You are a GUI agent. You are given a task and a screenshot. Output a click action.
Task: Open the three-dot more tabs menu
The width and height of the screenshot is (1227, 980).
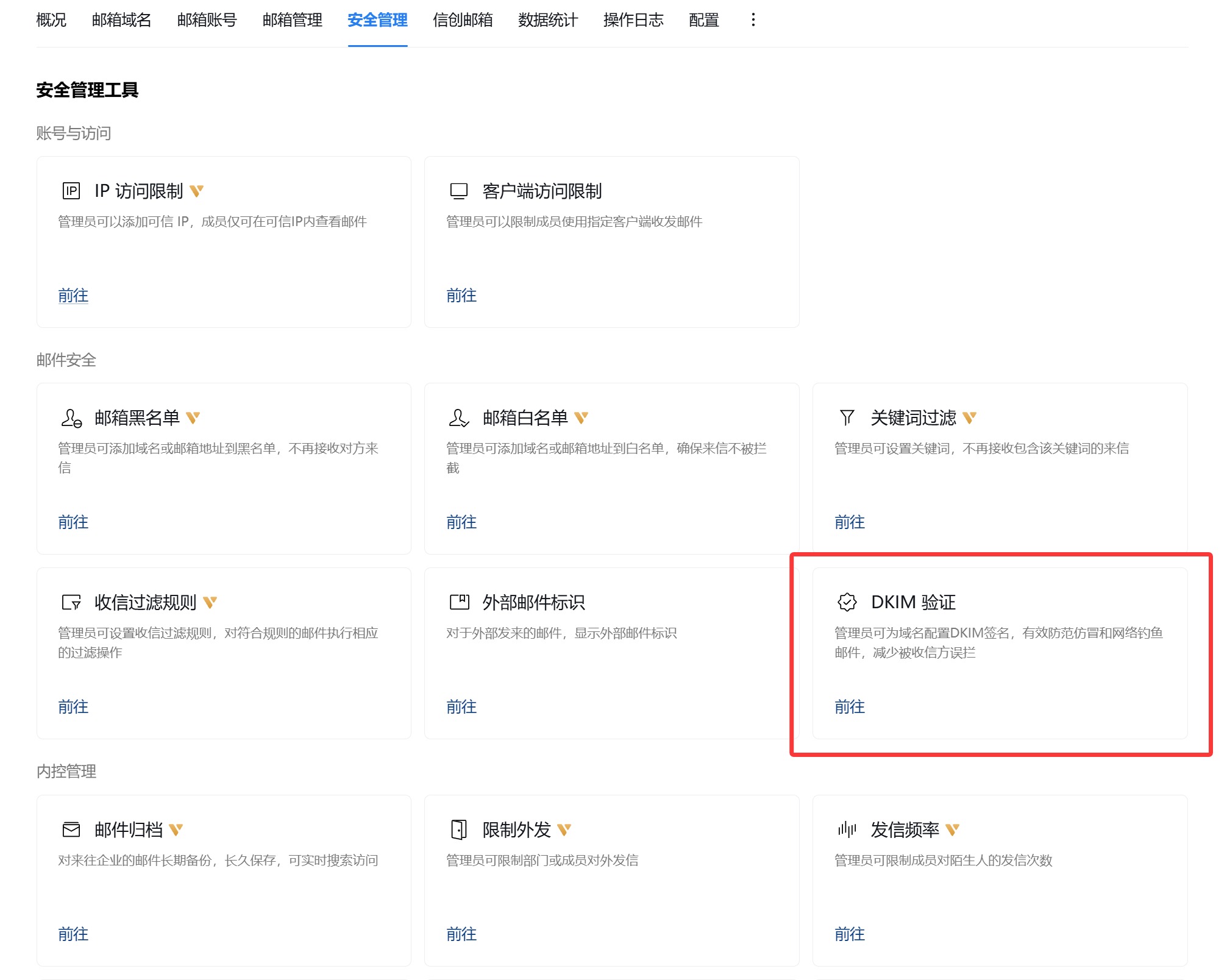tap(753, 20)
